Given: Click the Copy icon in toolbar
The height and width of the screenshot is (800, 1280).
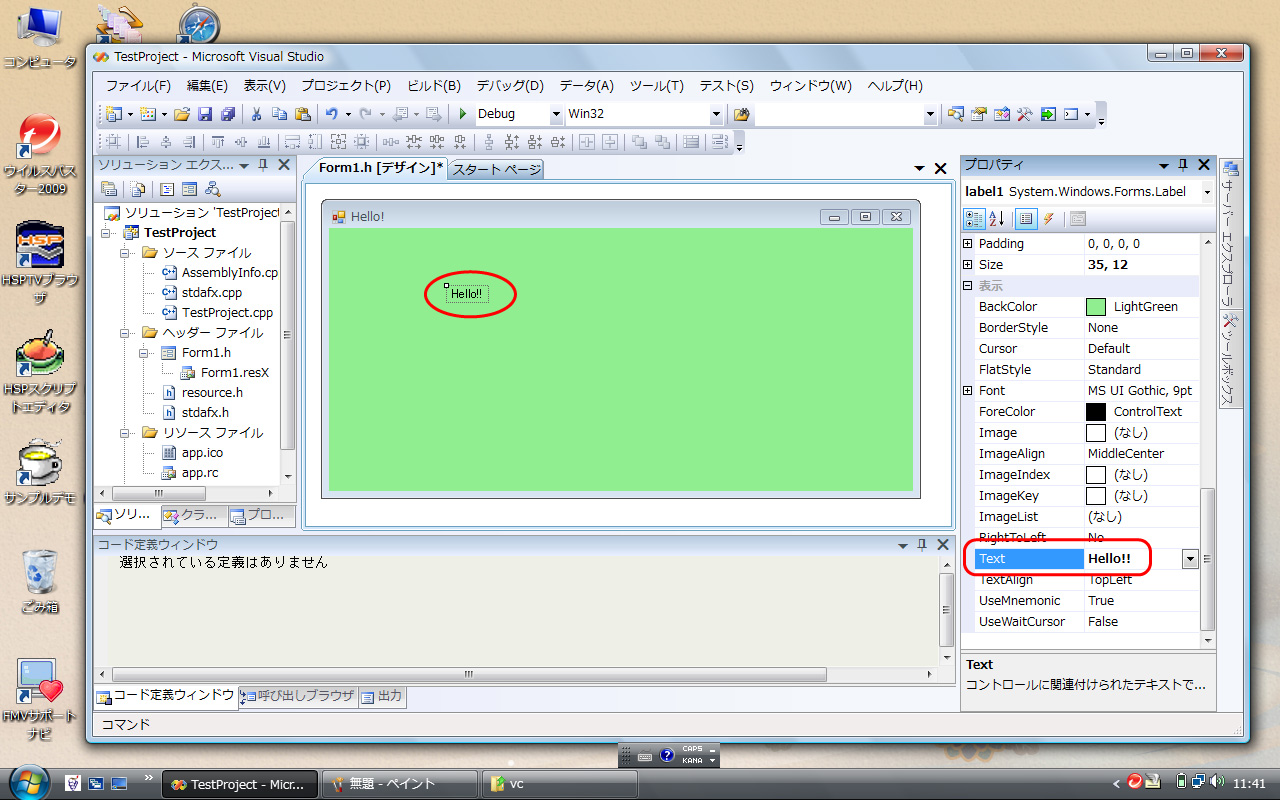Looking at the screenshot, I should (279, 114).
